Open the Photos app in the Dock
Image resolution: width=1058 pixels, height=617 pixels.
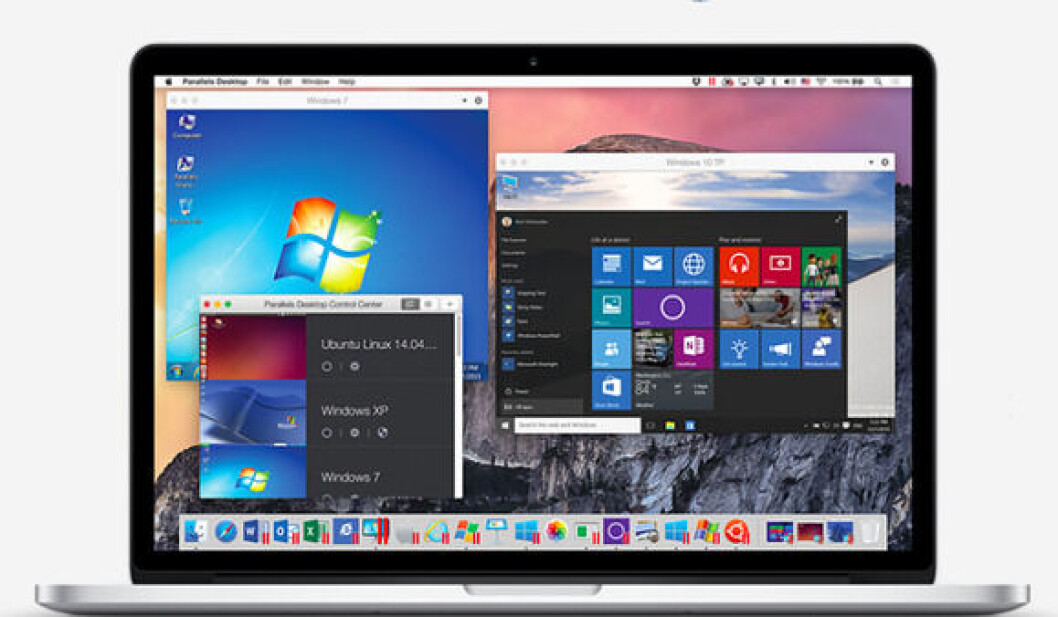coord(556,532)
